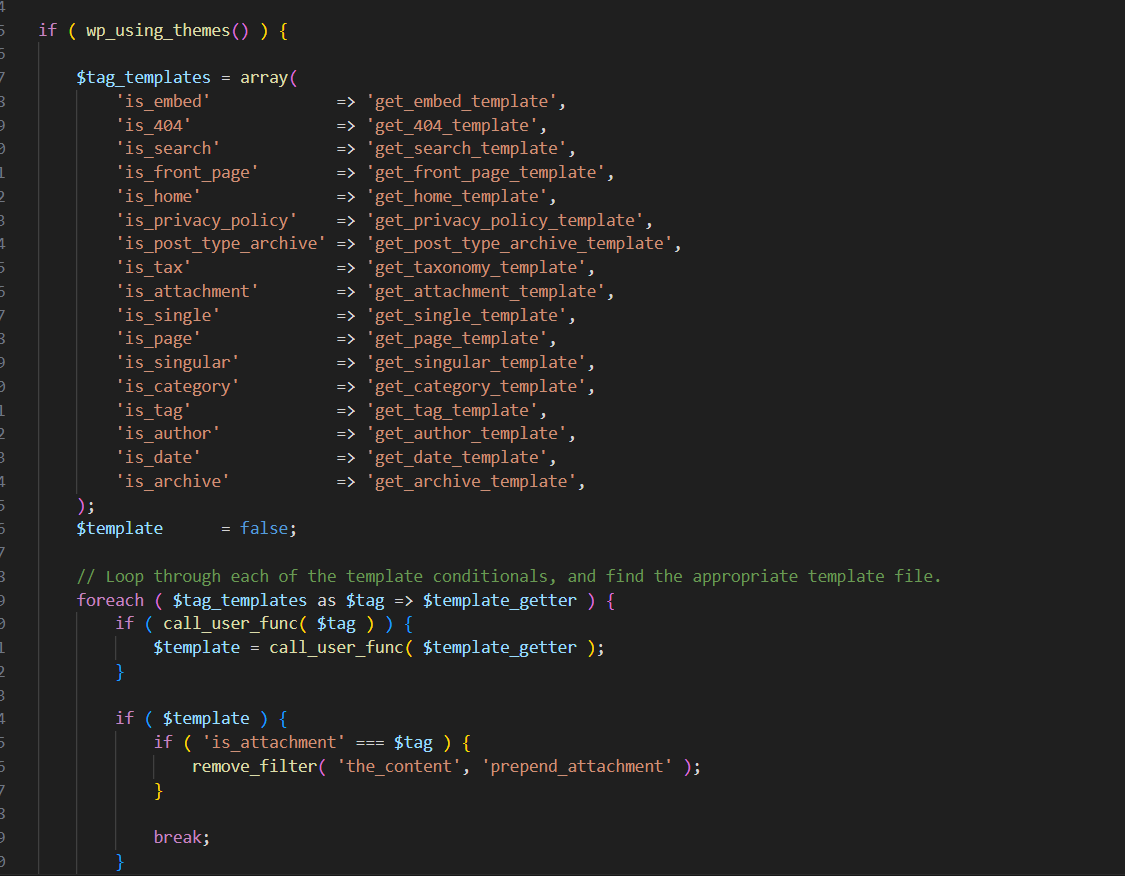Click the foreach keyword
This screenshot has width=1125, height=876.
pyautogui.click(x=110, y=600)
